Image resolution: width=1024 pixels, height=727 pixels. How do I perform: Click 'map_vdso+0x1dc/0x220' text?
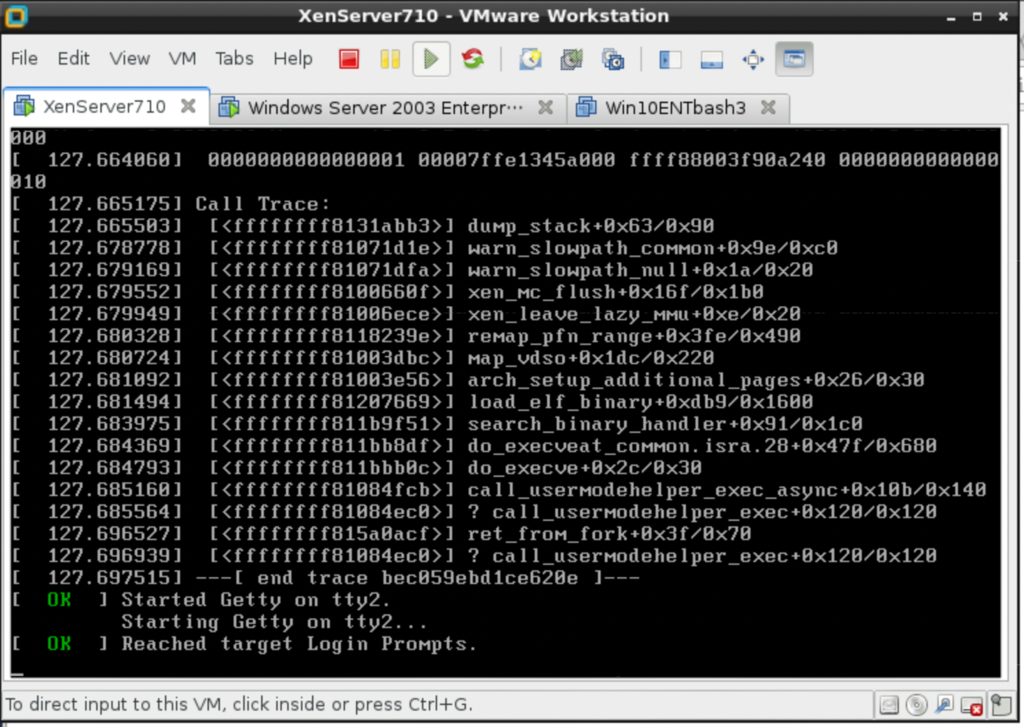(x=590, y=358)
